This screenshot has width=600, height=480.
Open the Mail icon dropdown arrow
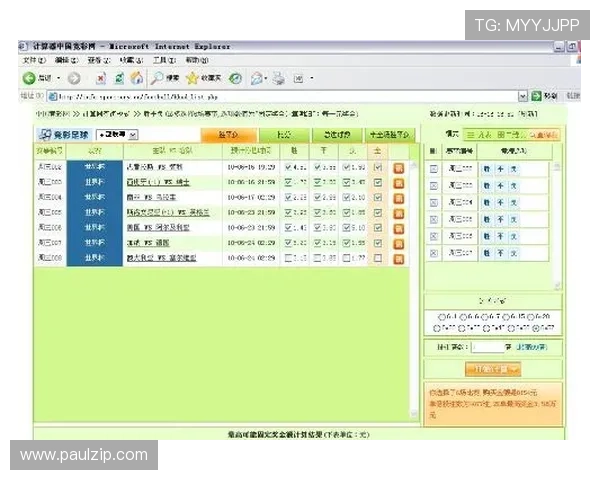click(266, 78)
